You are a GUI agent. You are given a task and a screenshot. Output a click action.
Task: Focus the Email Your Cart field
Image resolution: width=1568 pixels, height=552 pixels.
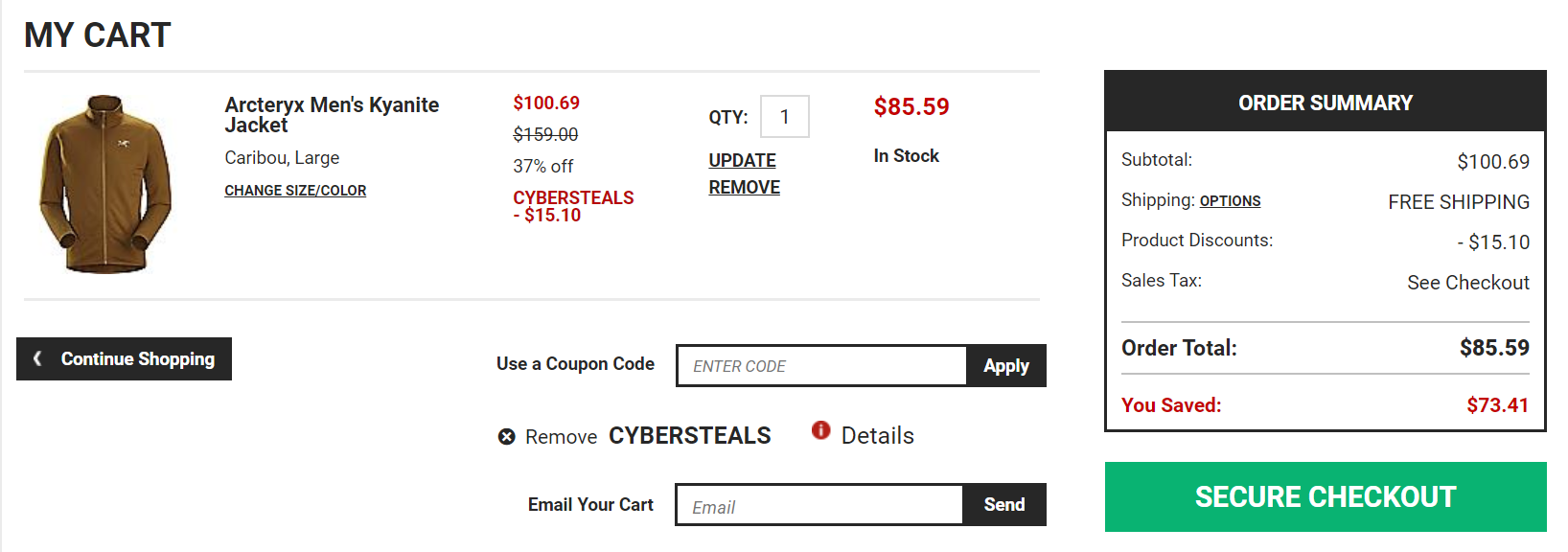819,505
